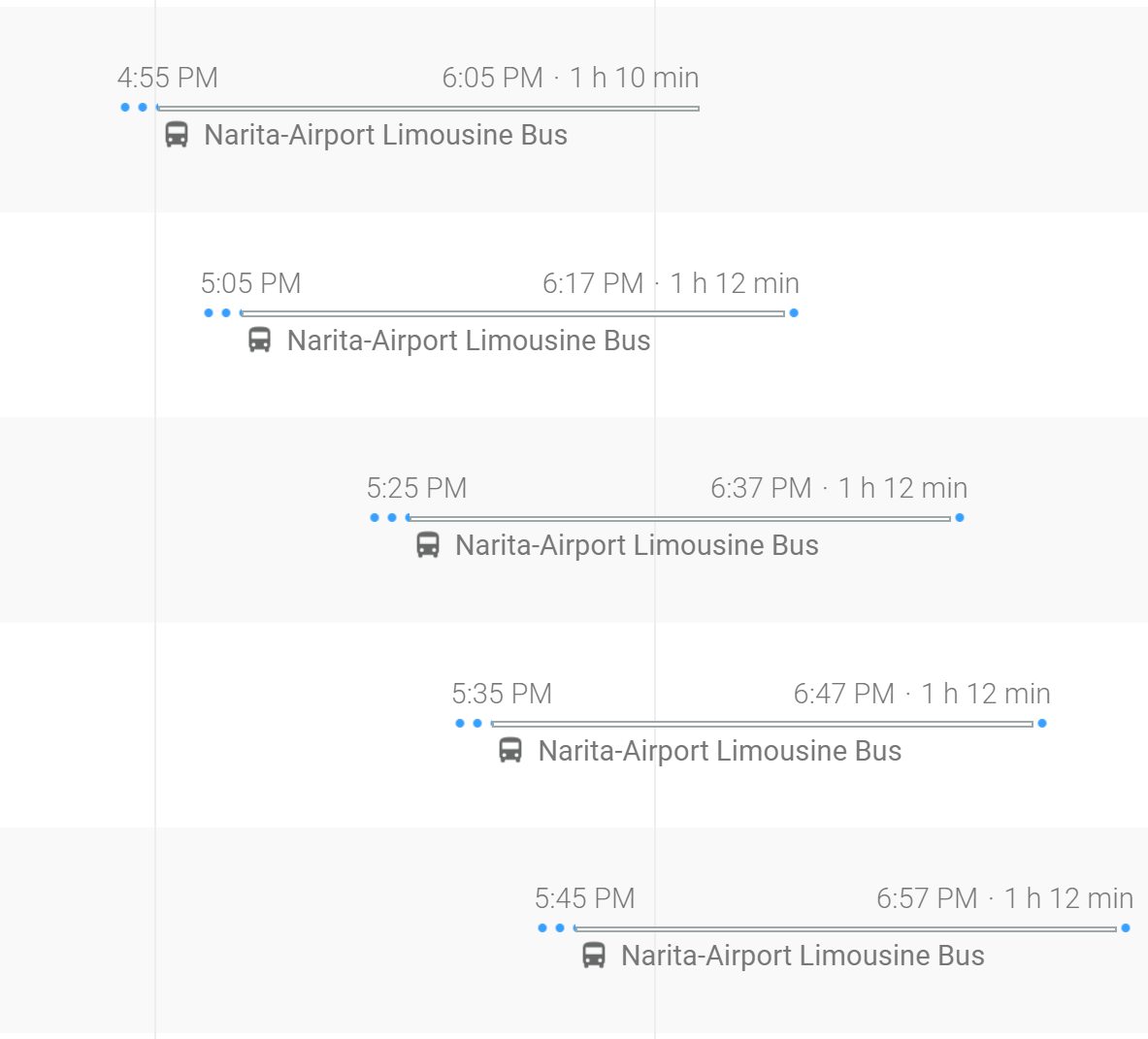Screen dimensions: 1148x1039
Task: Select Narita-Airport Limousine Bus departing 5:05 PM
Action: 469,341
